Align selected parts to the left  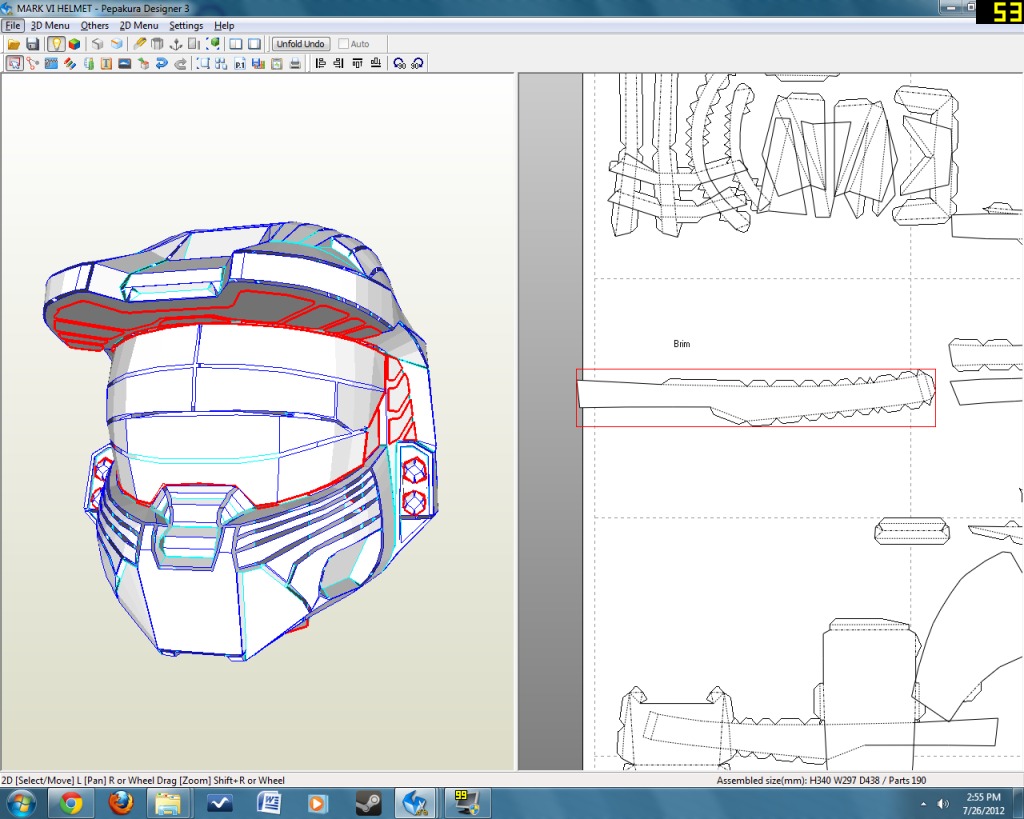click(320, 63)
